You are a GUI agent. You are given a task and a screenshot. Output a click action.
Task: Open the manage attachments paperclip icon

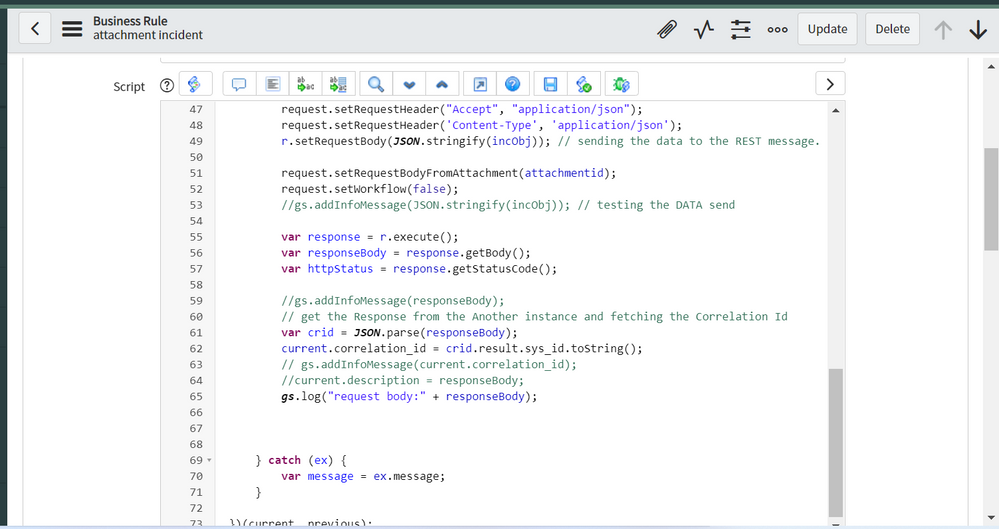(x=666, y=29)
